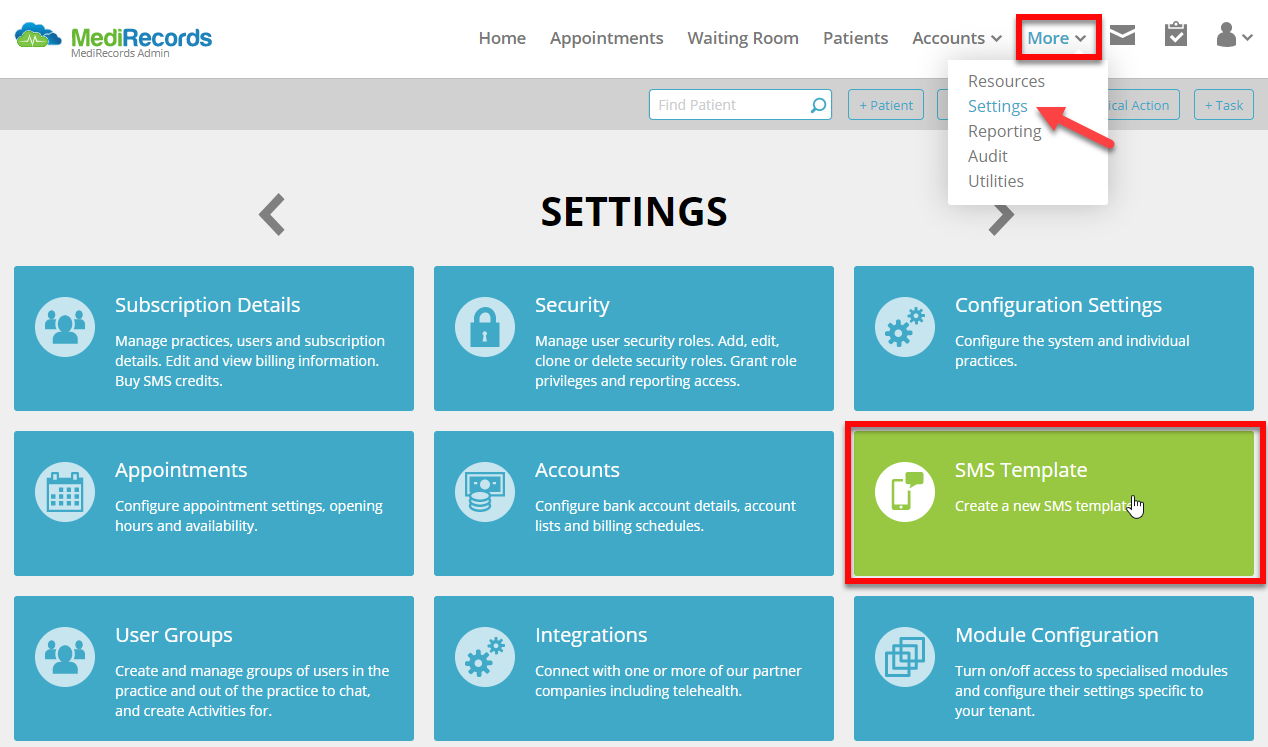The height and width of the screenshot is (747, 1268).
Task: Open the Configuration Settings title
Action: click(1058, 305)
